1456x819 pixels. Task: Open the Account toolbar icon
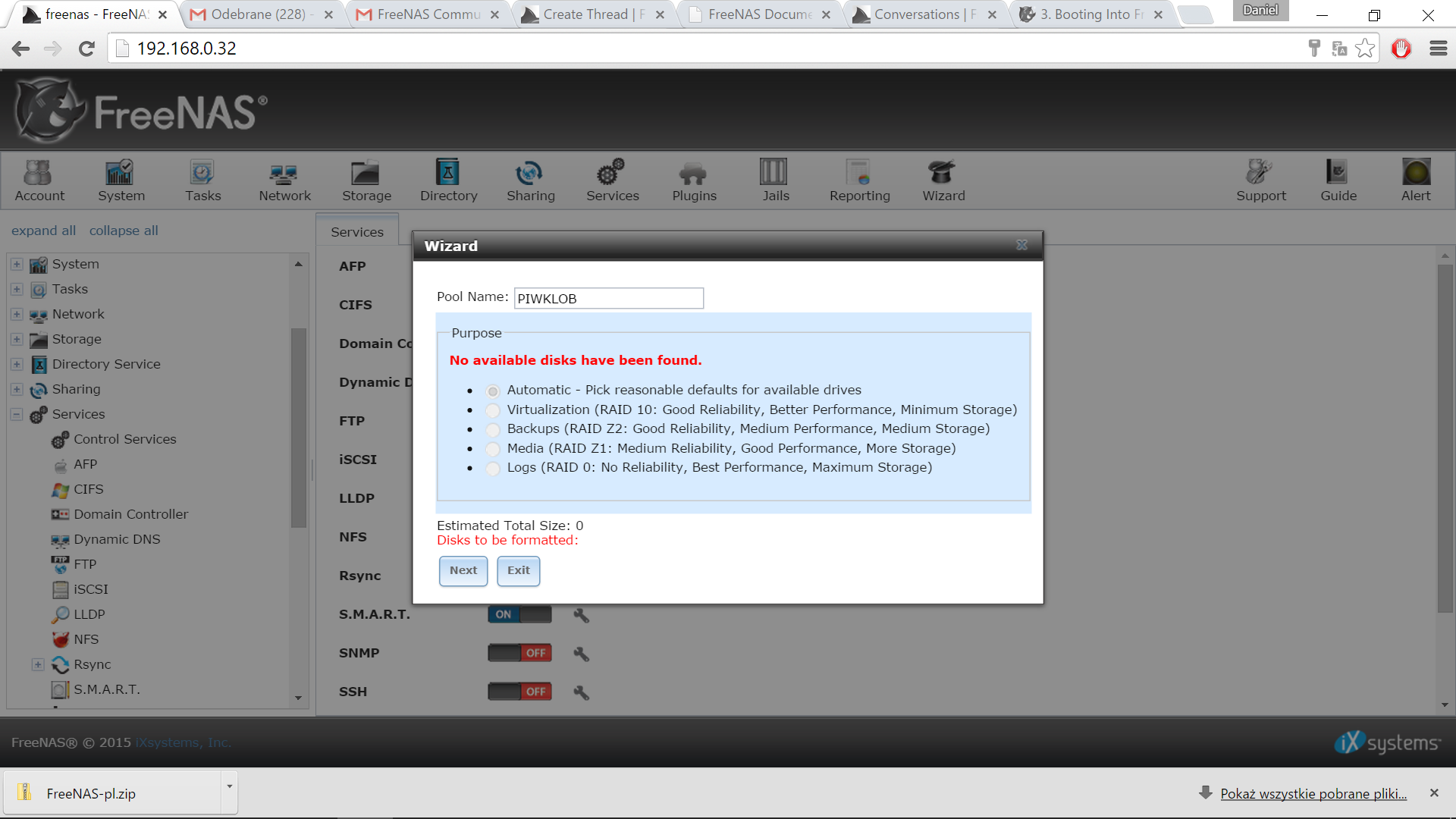click(x=39, y=180)
